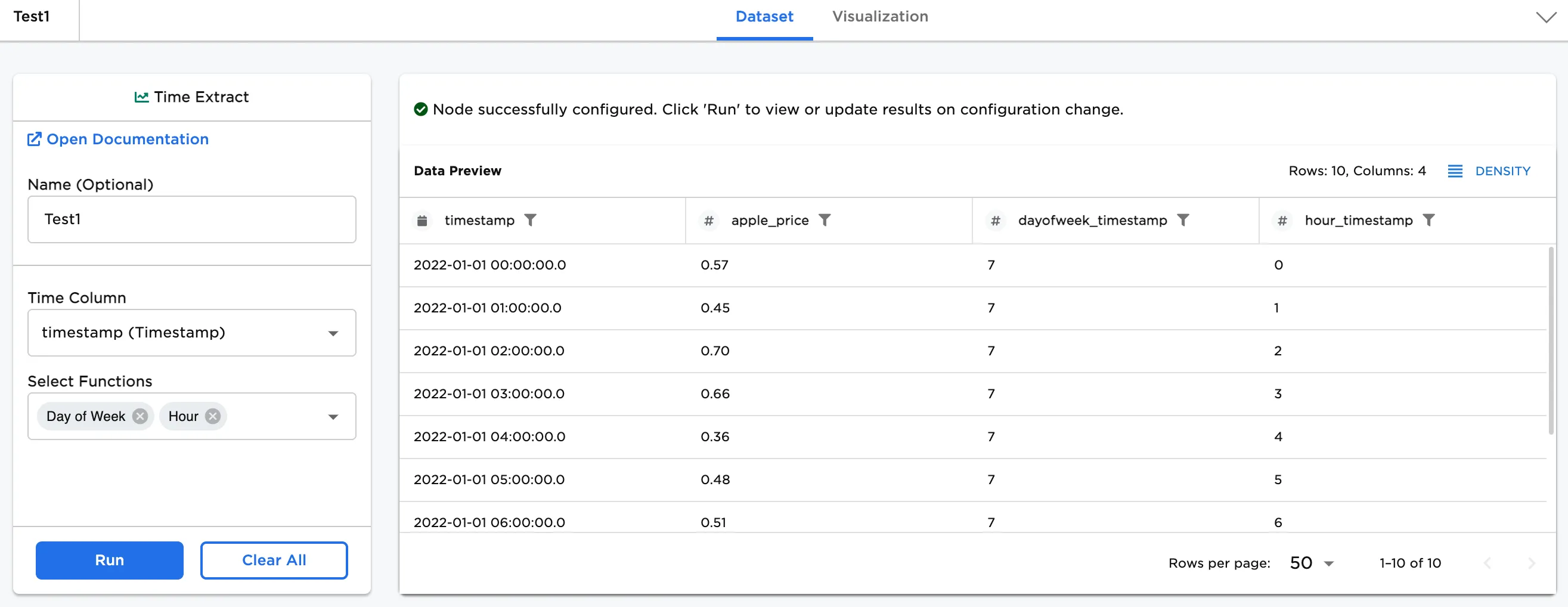The image size is (1568, 607).
Task: Remove the Hour function chip
Action: (x=212, y=416)
